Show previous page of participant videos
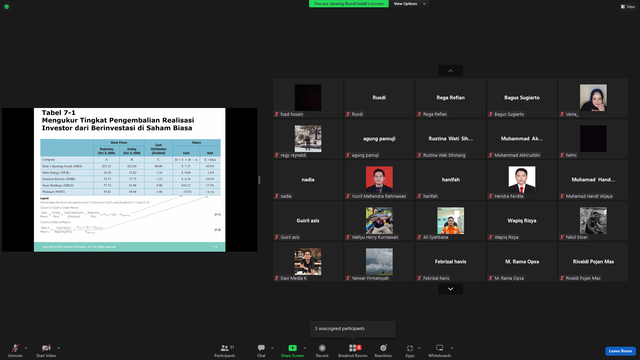This screenshot has width=640, height=360. point(451,71)
